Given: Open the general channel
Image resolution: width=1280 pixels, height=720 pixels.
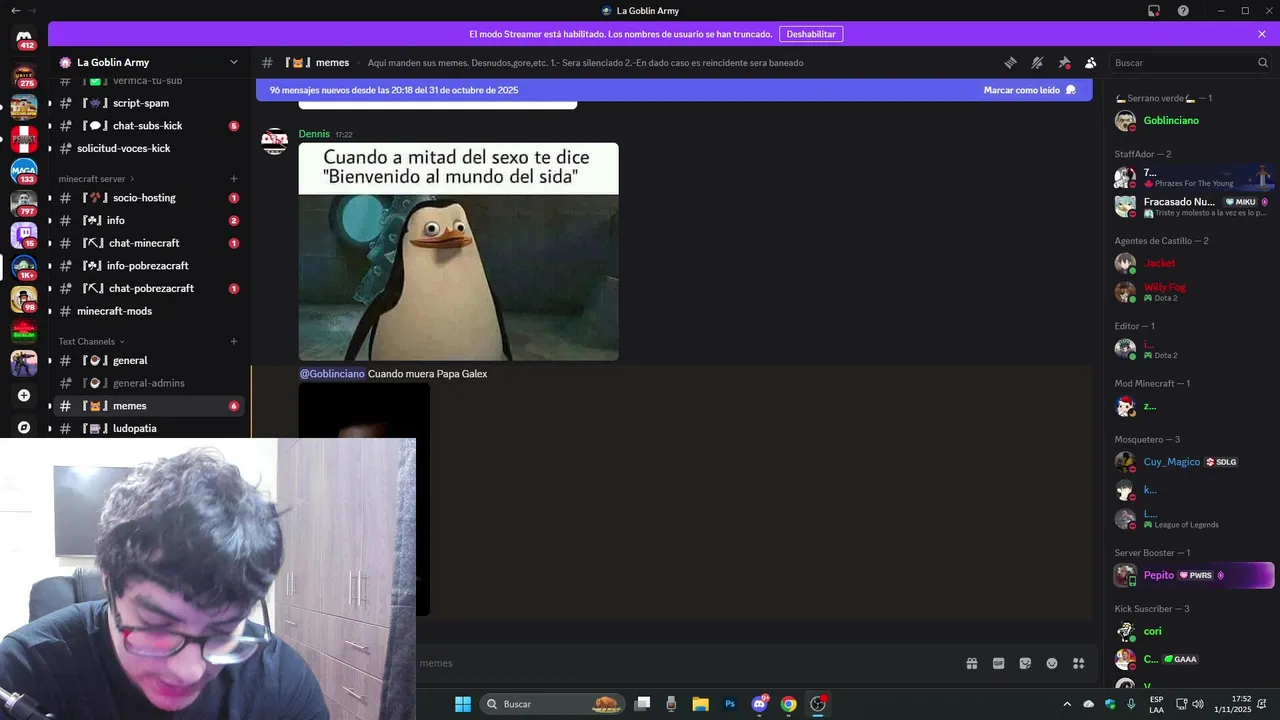Looking at the screenshot, I should click(150, 360).
